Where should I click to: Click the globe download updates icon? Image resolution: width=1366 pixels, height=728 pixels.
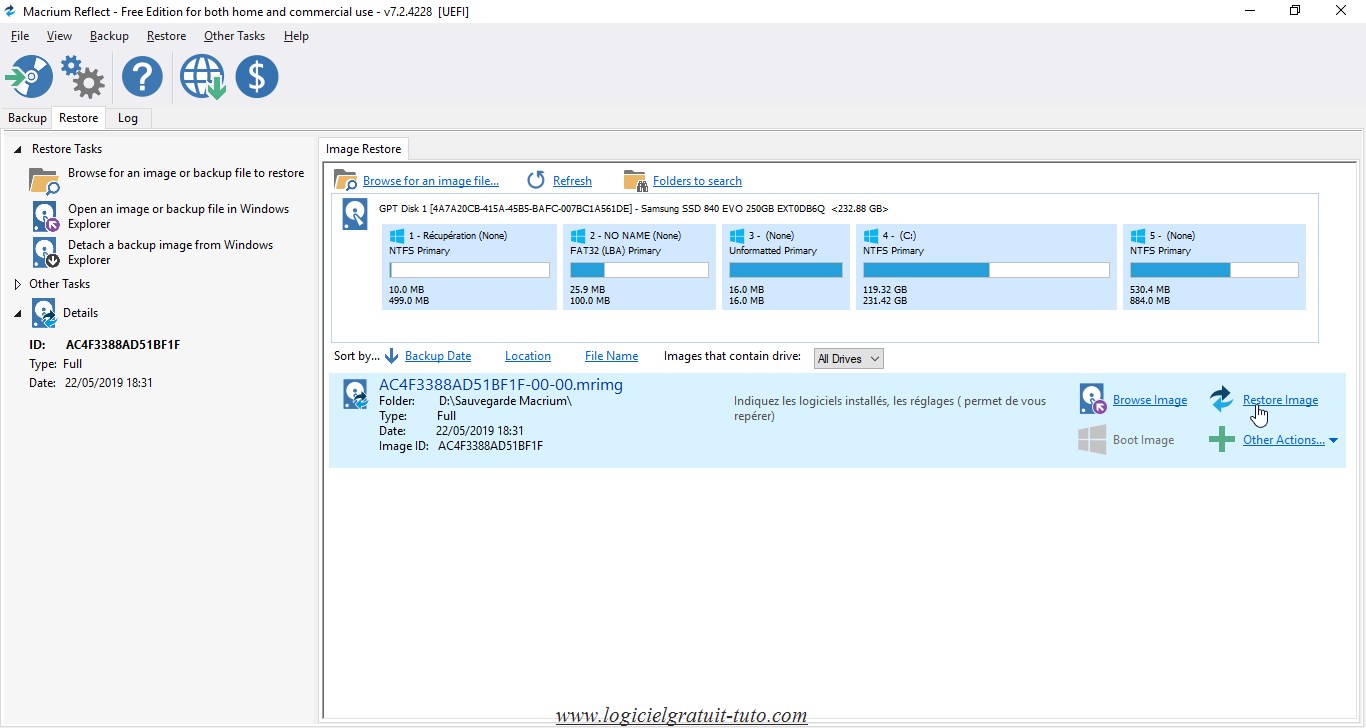[x=202, y=77]
